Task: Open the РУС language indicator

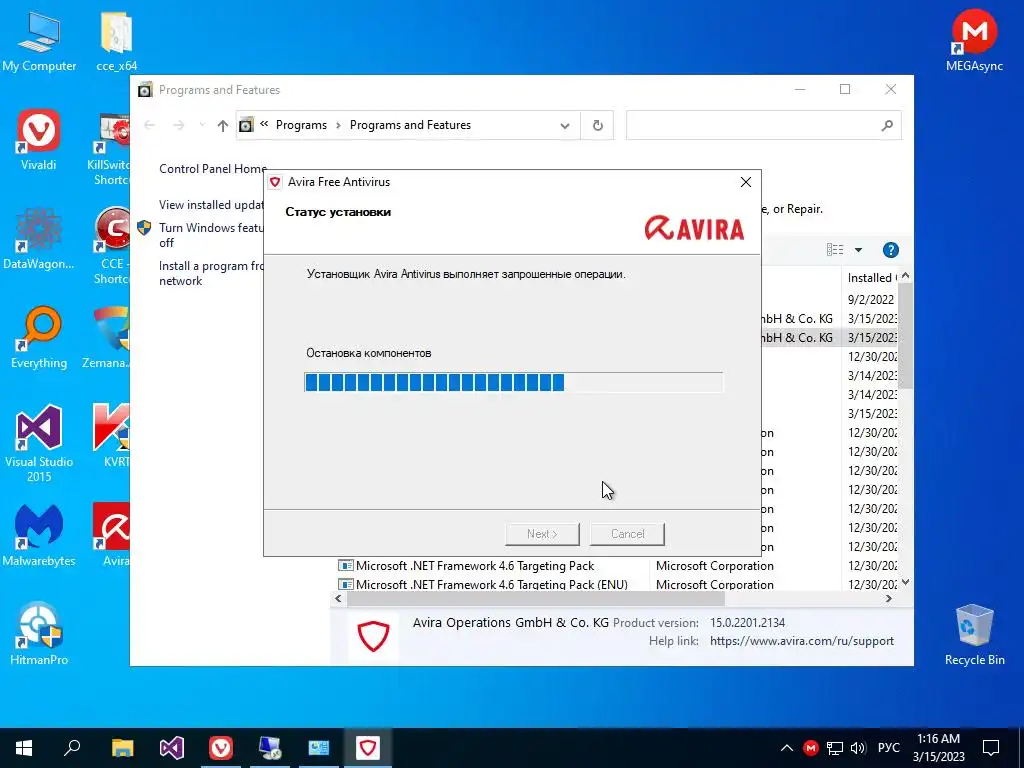Action: tap(889, 748)
